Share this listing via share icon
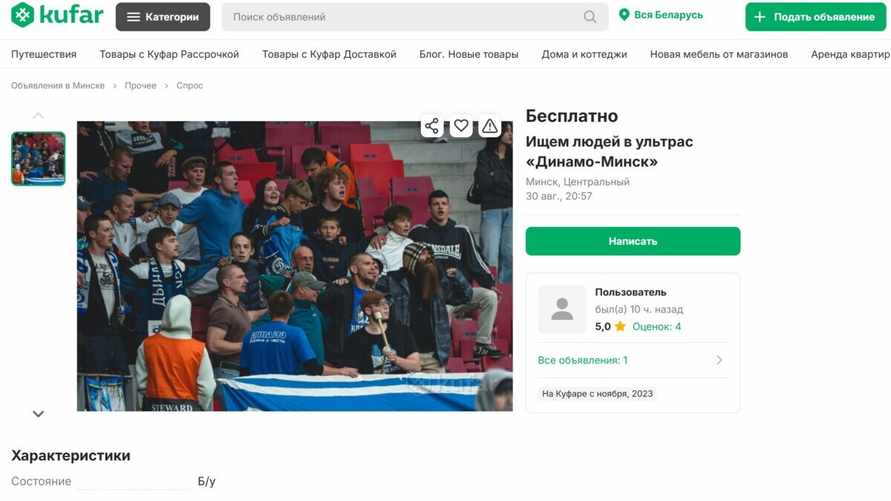Viewport: 891px width, 501px height. pyautogui.click(x=432, y=126)
